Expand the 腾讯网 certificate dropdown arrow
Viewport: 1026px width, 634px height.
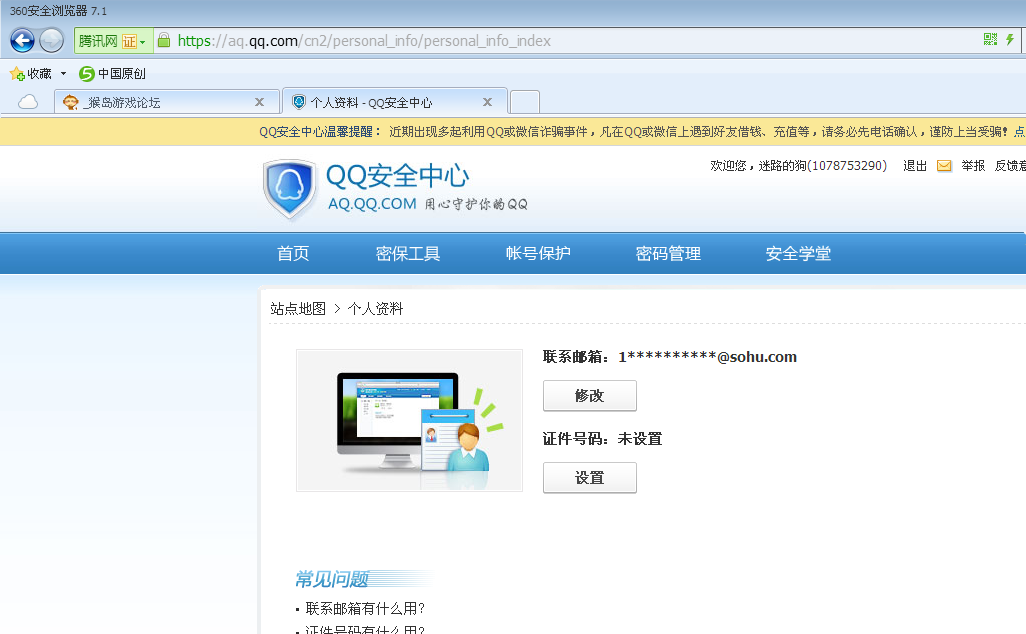pos(143,42)
